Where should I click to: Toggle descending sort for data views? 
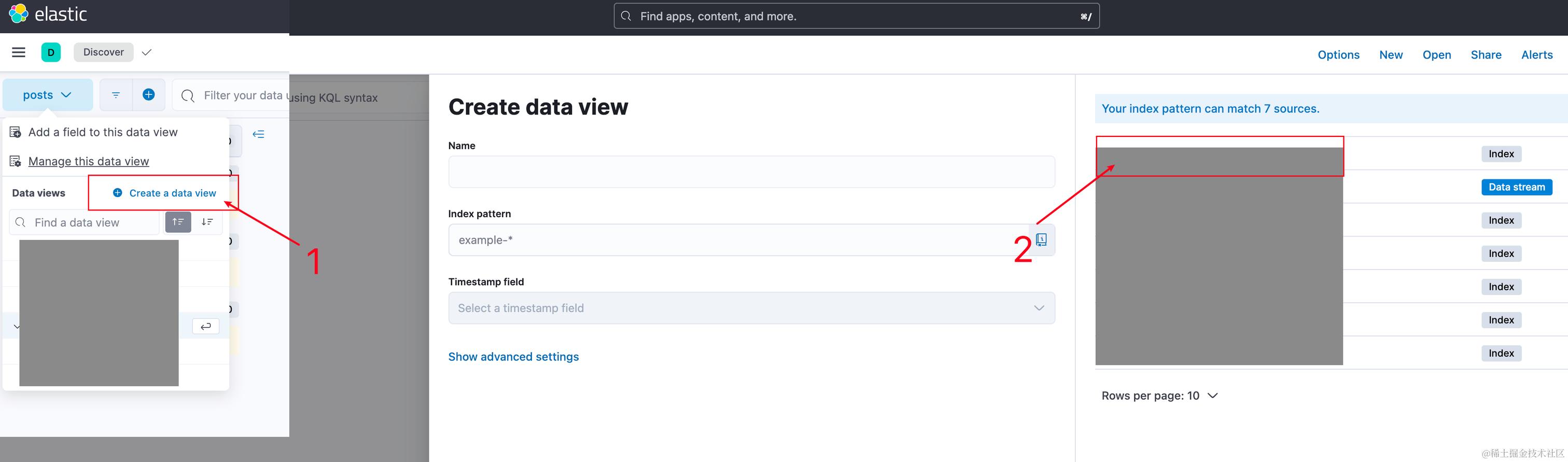[207, 222]
